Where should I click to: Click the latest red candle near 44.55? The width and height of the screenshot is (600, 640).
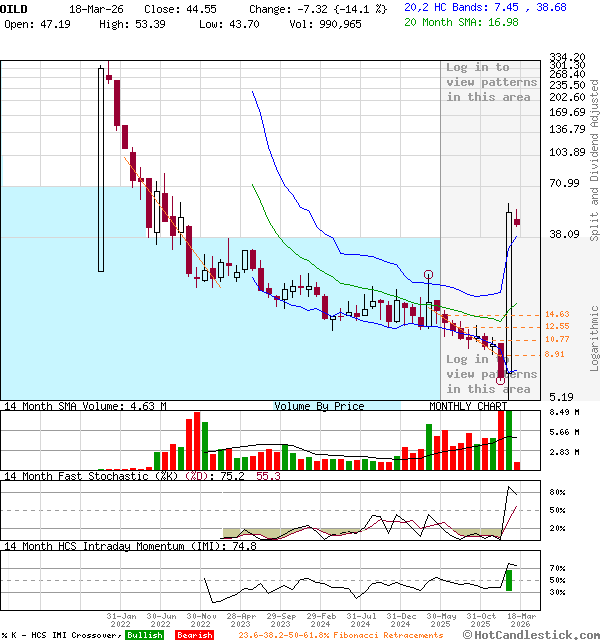[x=517, y=222]
